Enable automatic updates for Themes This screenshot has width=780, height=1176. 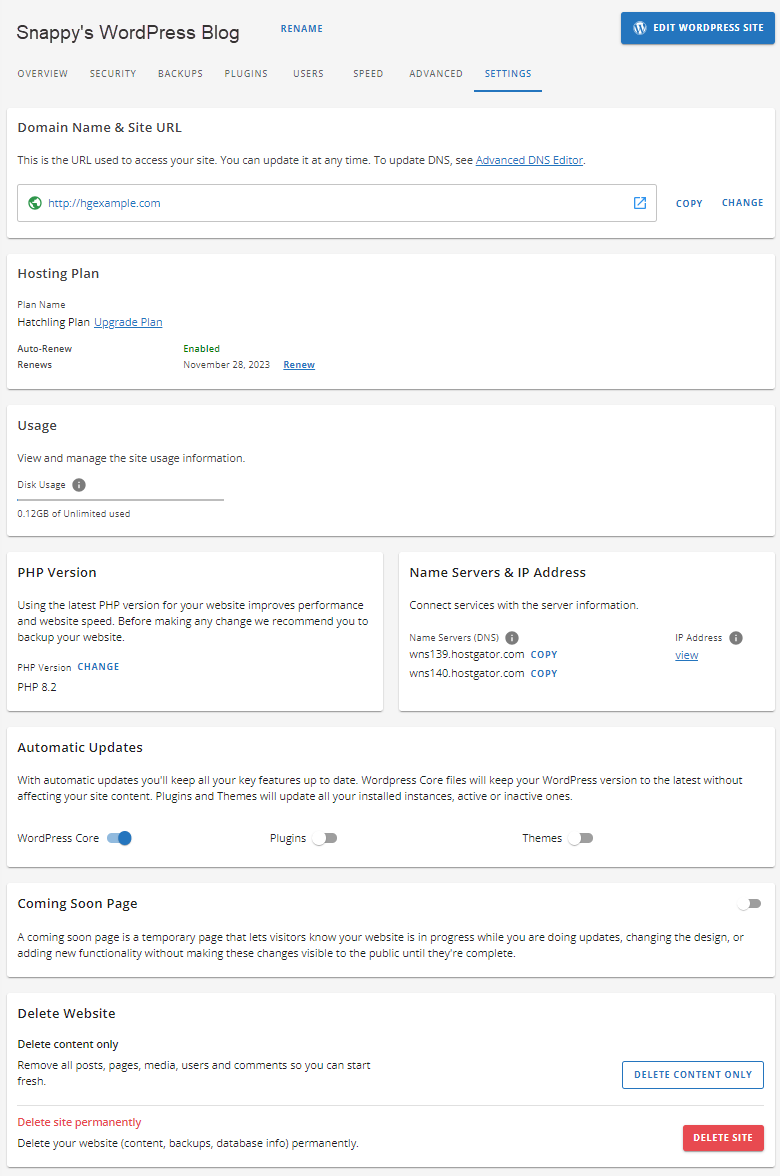pyautogui.click(x=580, y=838)
